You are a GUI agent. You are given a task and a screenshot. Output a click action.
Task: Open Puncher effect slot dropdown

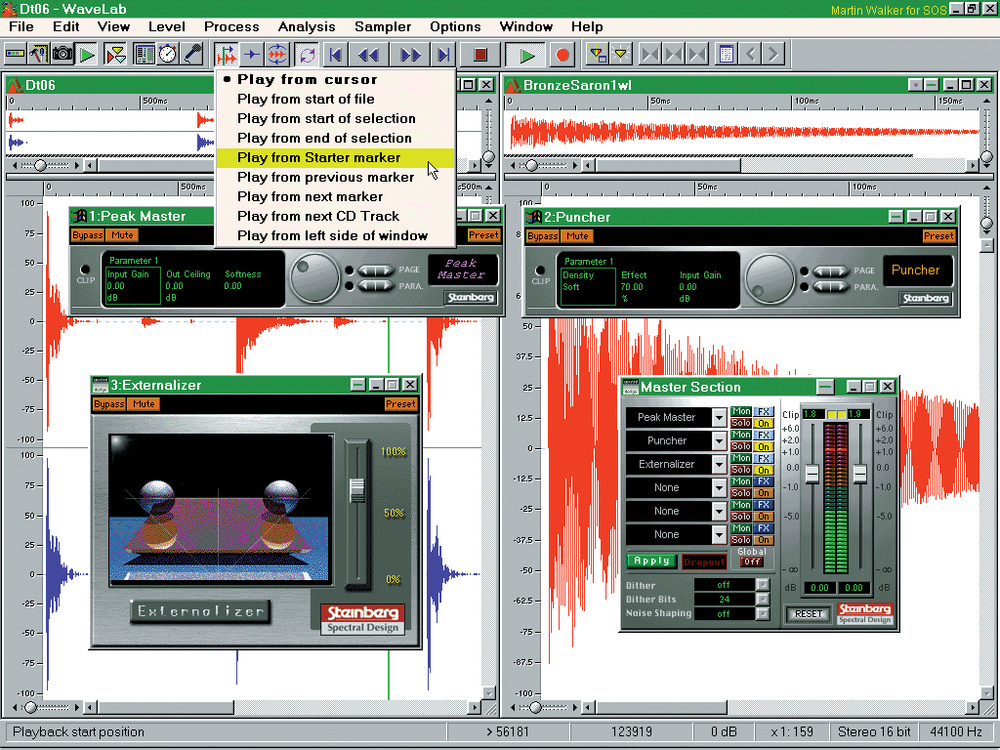tap(719, 441)
